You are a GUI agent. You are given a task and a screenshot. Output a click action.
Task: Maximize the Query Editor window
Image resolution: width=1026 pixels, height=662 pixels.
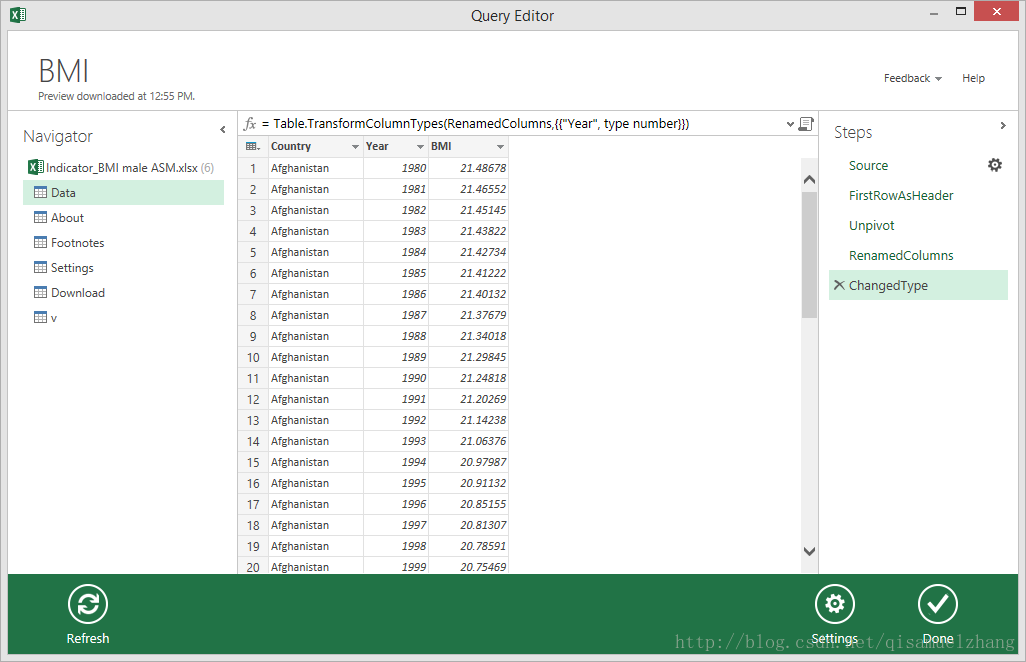pyautogui.click(x=961, y=11)
